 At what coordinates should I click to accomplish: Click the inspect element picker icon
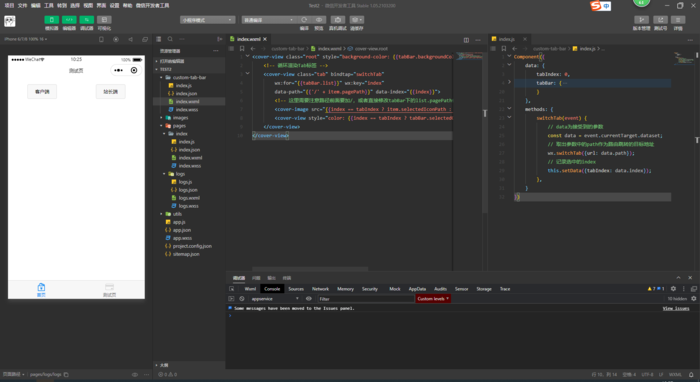click(231, 289)
